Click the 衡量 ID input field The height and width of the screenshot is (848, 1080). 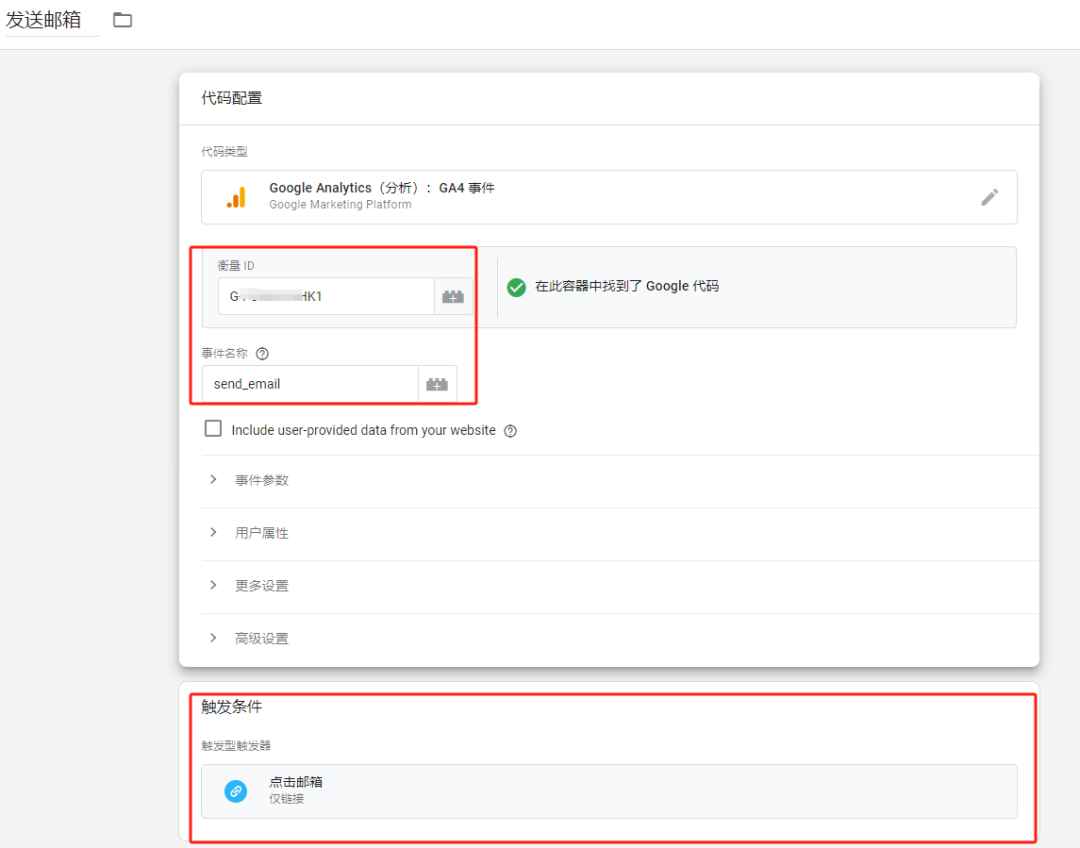(326, 297)
